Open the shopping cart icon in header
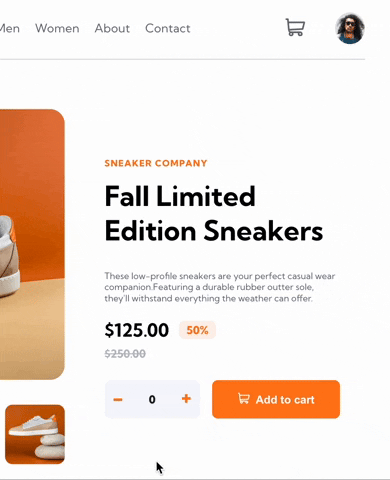 [295, 27]
